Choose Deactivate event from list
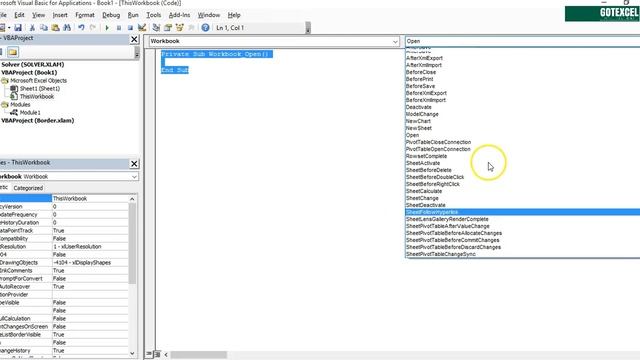The height and width of the screenshot is (360, 640). (418, 107)
